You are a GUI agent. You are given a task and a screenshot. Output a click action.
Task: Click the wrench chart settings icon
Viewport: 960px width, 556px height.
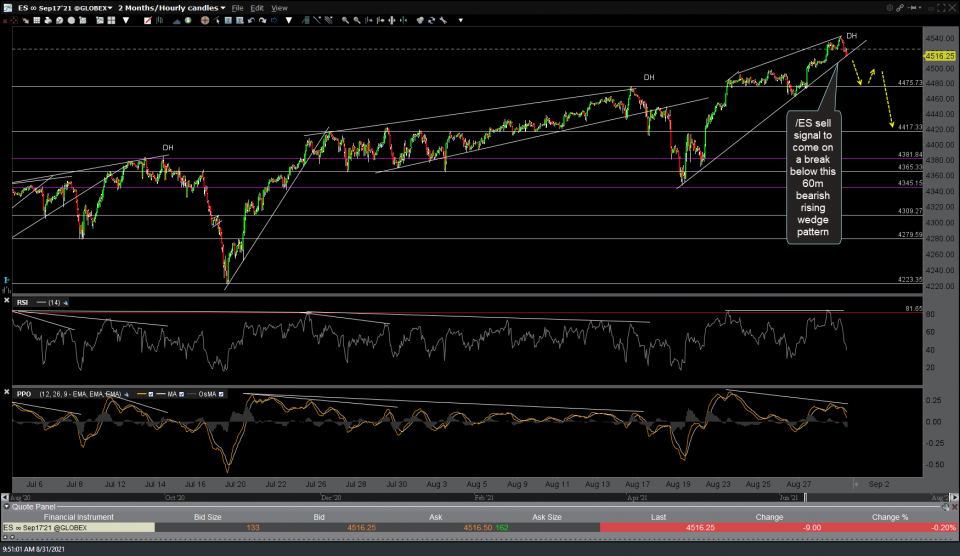click(443, 20)
